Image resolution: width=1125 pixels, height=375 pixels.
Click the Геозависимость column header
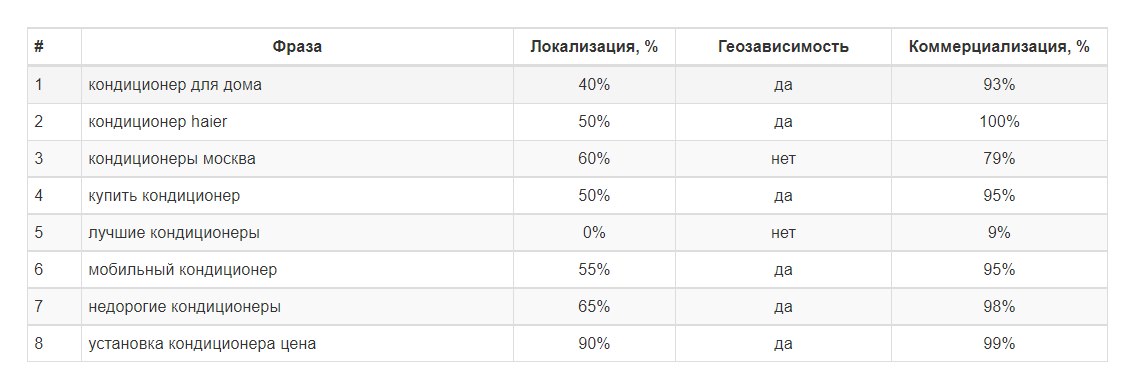[783, 47]
